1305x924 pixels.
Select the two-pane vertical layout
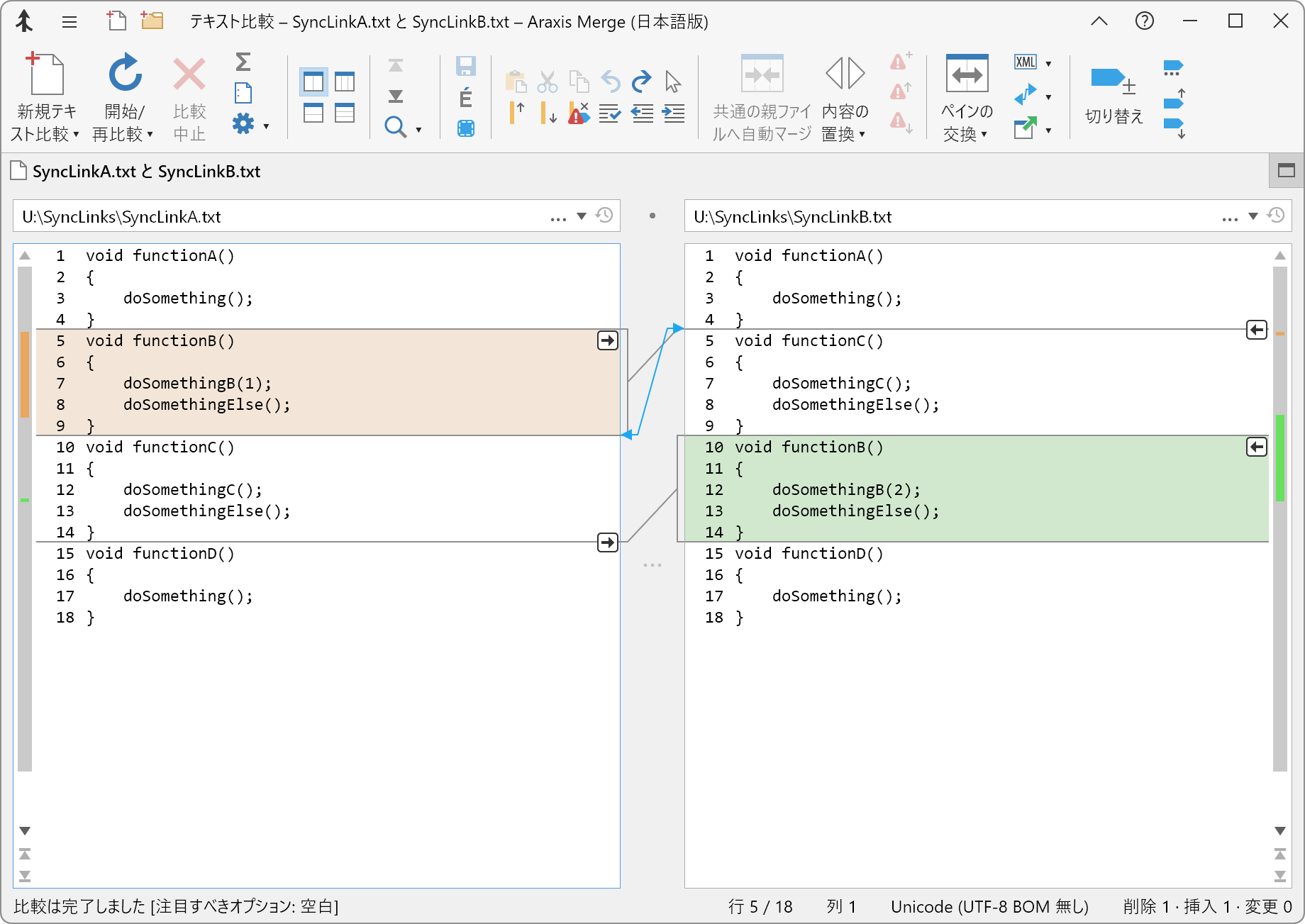[313, 82]
